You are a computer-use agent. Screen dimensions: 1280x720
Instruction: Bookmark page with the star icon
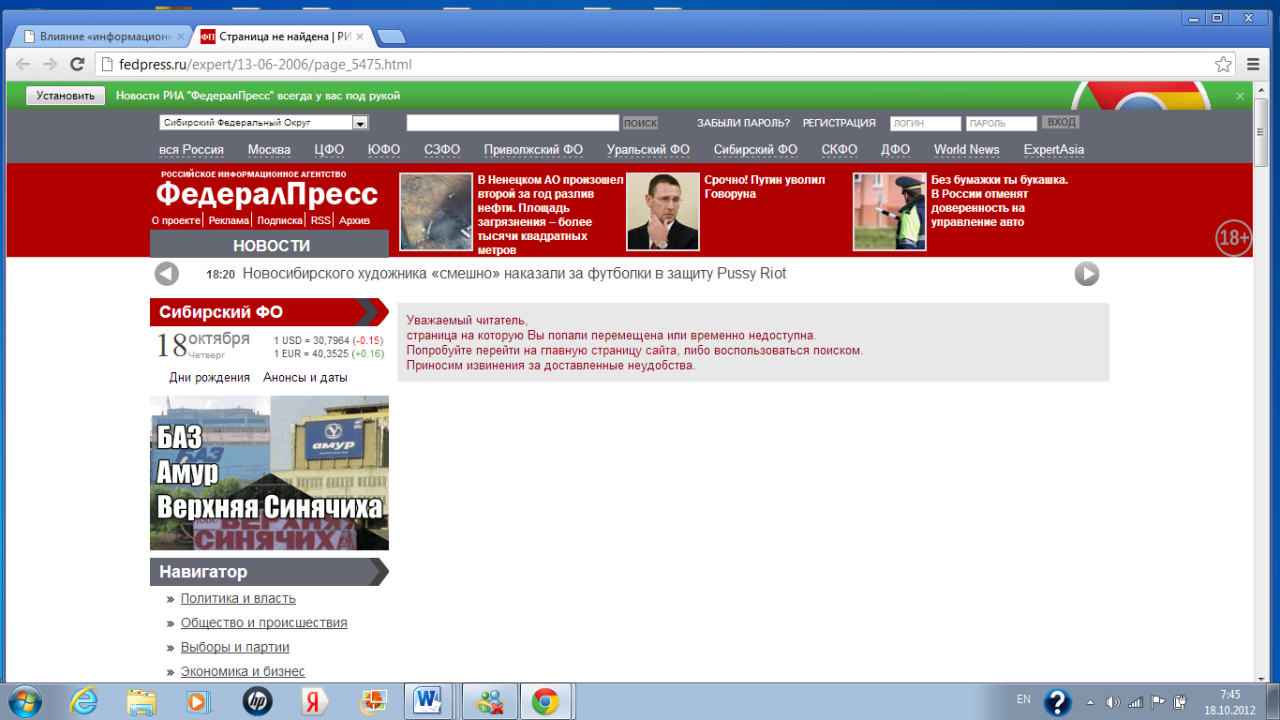tap(1223, 64)
